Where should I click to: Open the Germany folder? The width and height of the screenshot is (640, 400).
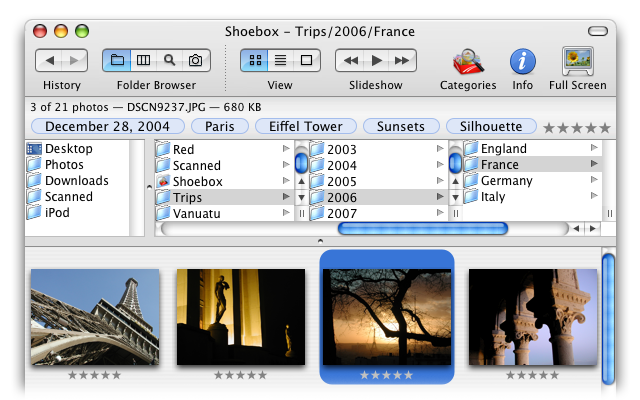click(x=507, y=180)
